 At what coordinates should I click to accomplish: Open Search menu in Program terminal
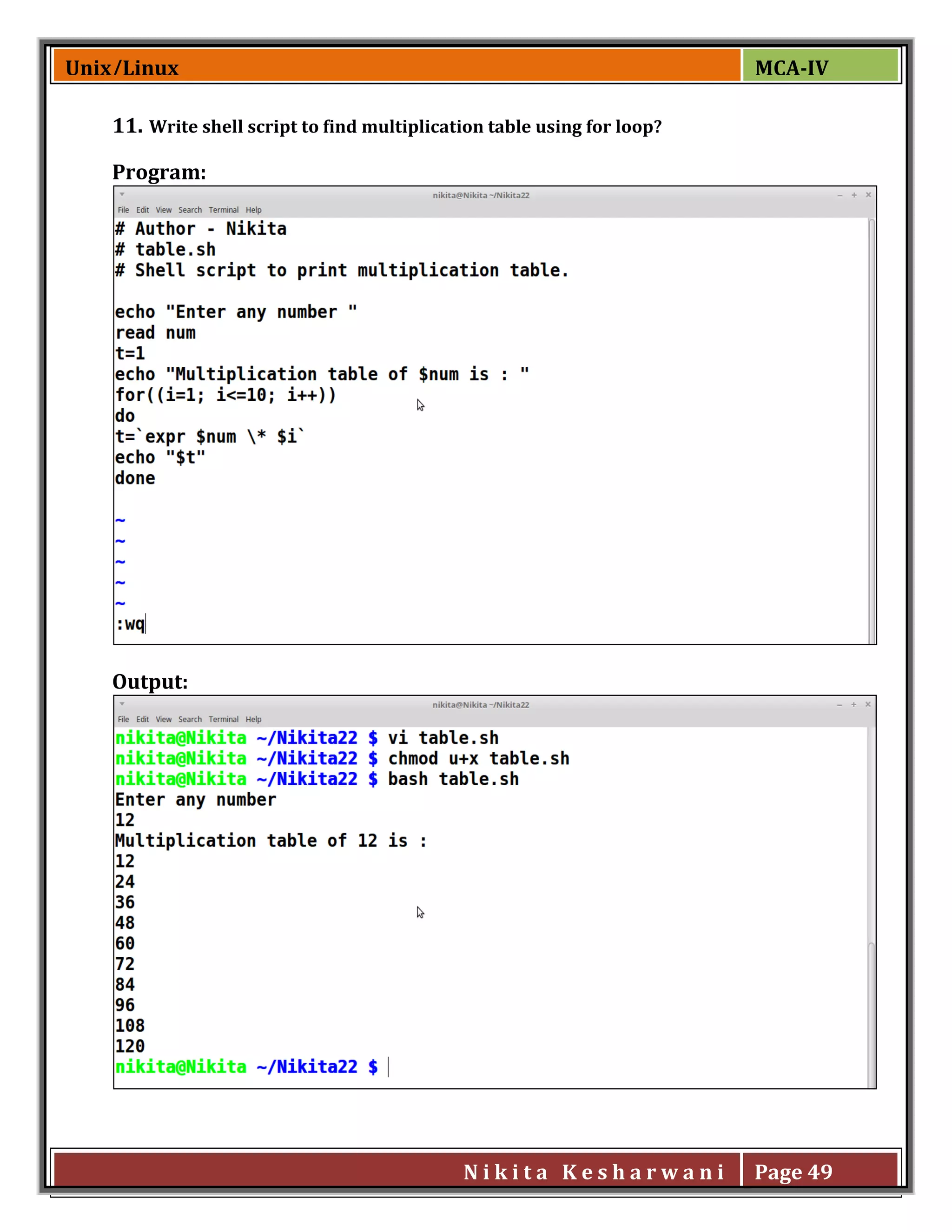coord(190,210)
